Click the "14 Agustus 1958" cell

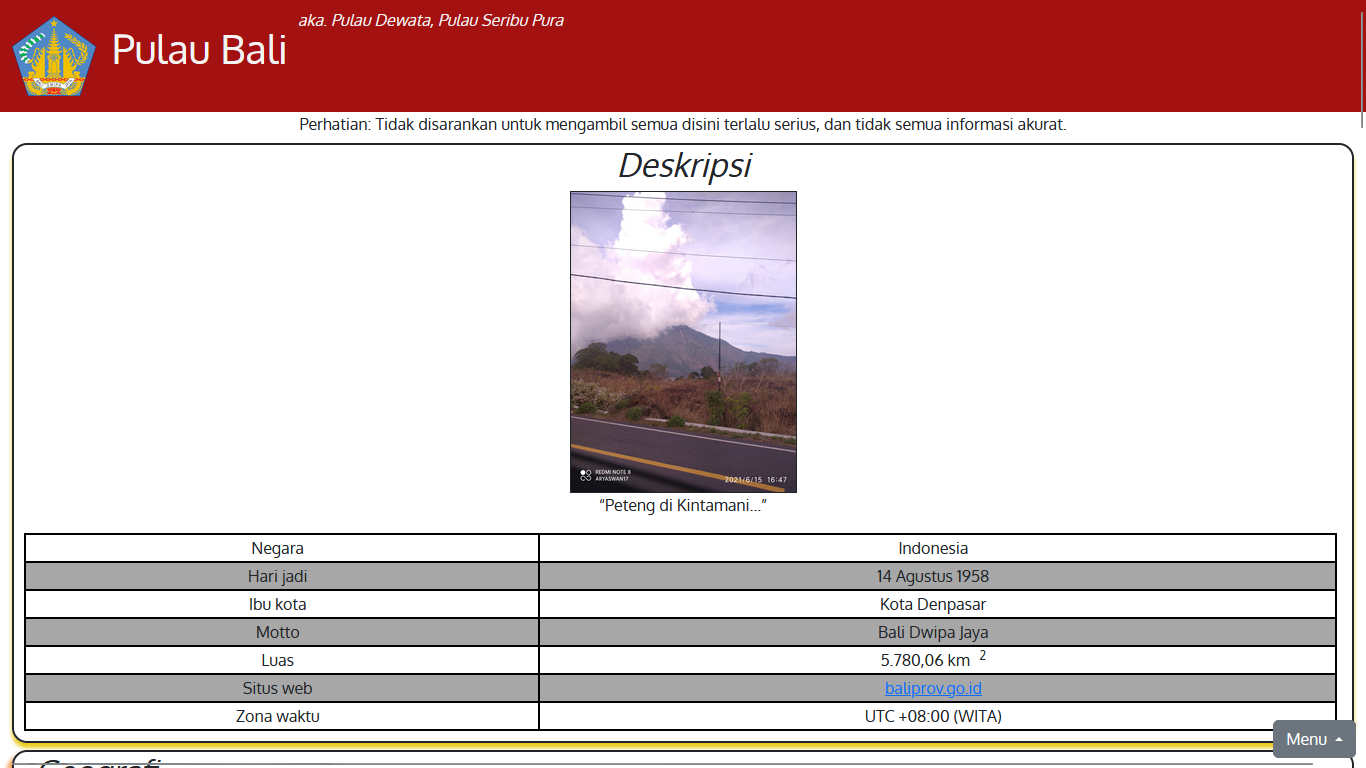pos(938,576)
